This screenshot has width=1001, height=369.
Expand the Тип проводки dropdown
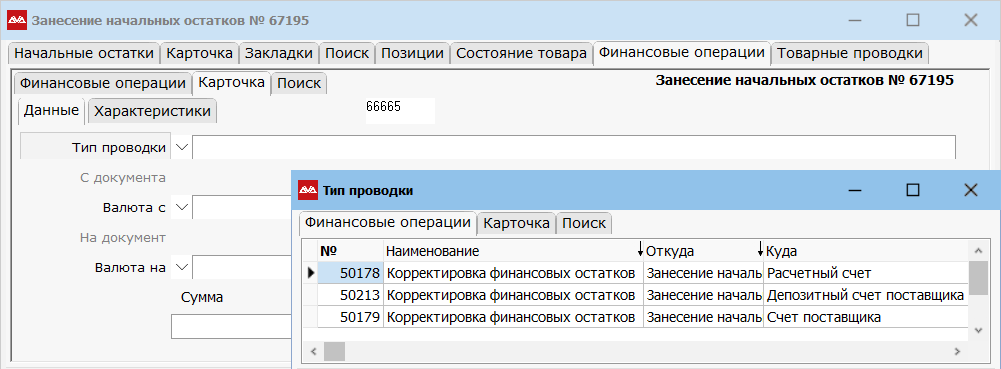click(182, 147)
